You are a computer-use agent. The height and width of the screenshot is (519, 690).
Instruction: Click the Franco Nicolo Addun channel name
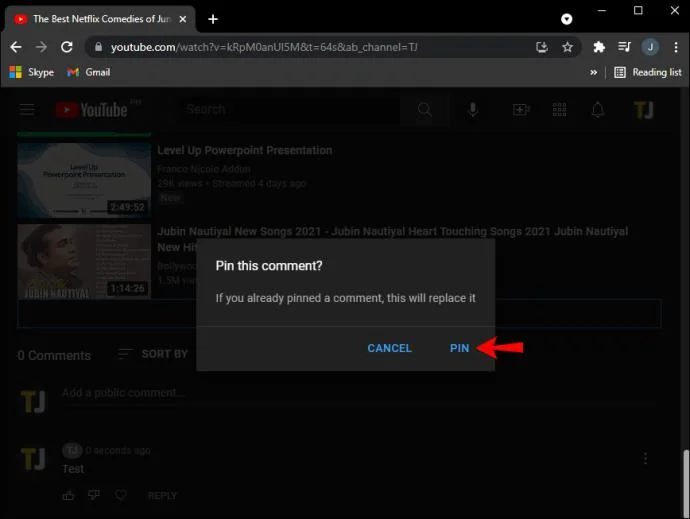(204, 169)
